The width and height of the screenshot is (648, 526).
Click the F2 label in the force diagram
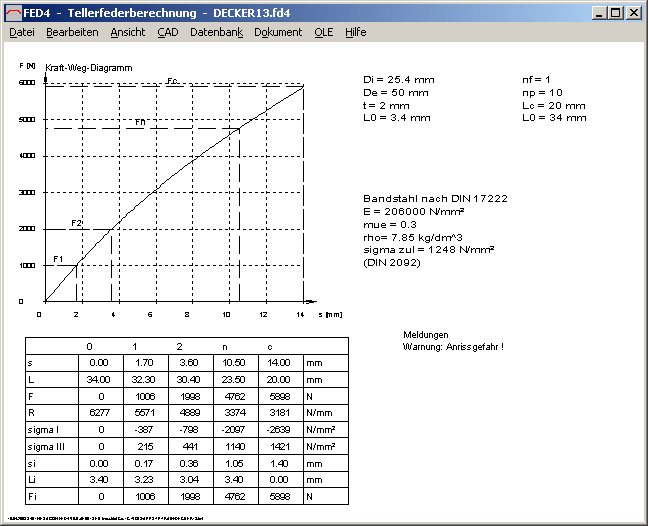pyautogui.click(x=76, y=222)
